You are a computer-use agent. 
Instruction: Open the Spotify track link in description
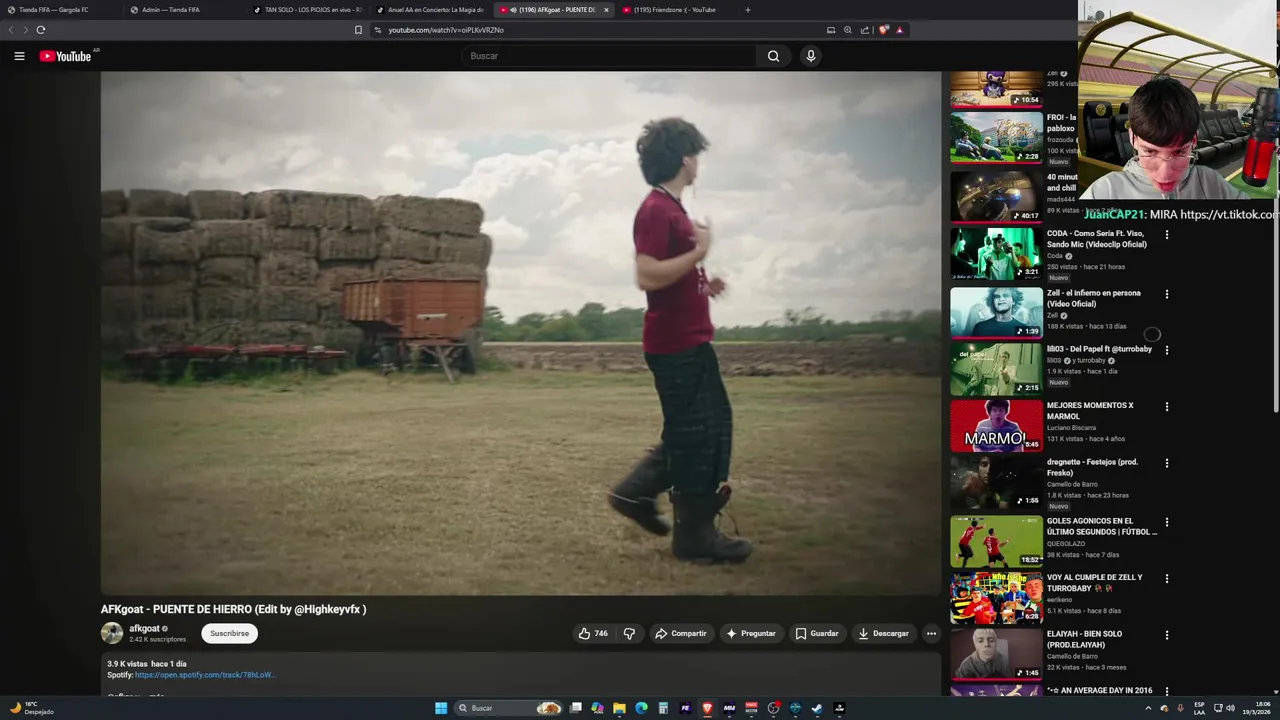(x=204, y=675)
